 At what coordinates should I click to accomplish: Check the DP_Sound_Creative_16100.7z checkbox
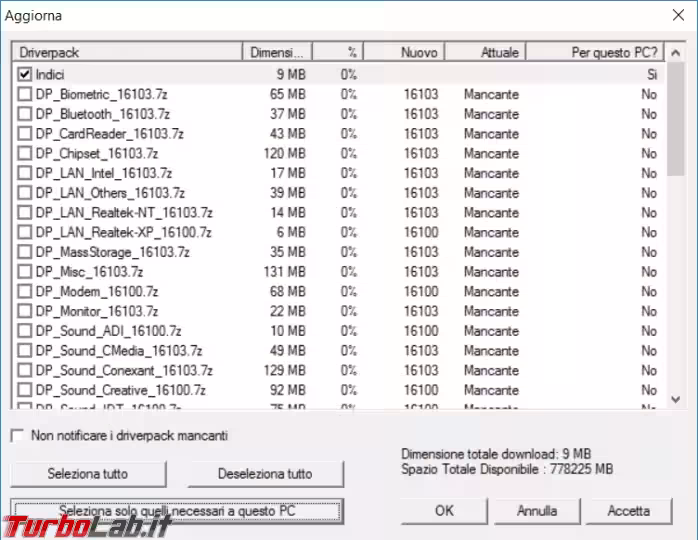[x=25, y=390]
